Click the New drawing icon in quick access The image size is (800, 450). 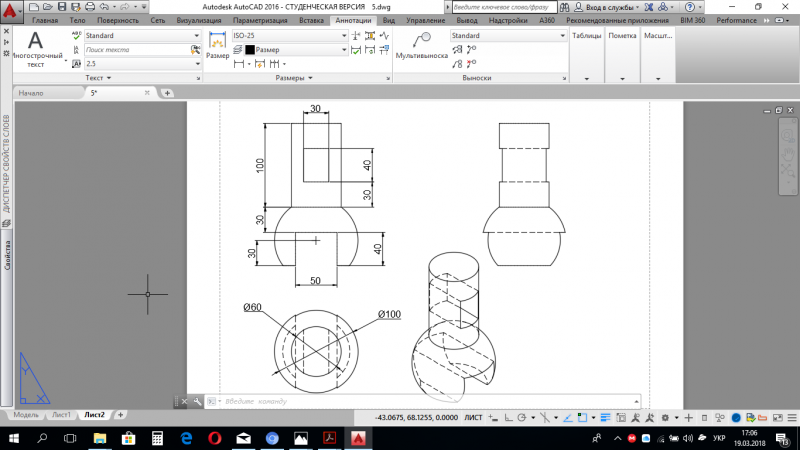pyautogui.click(x=34, y=7)
